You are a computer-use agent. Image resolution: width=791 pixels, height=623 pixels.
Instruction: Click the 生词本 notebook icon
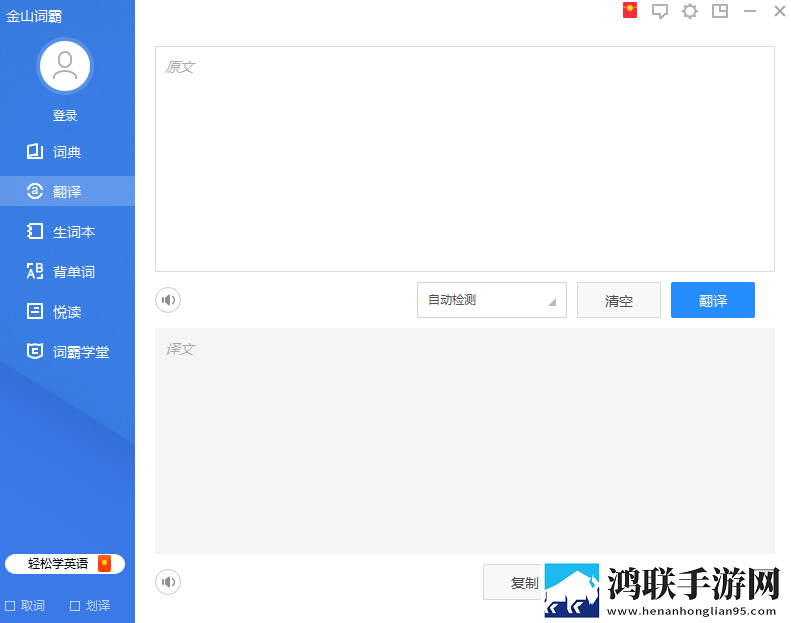click(x=34, y=231)
